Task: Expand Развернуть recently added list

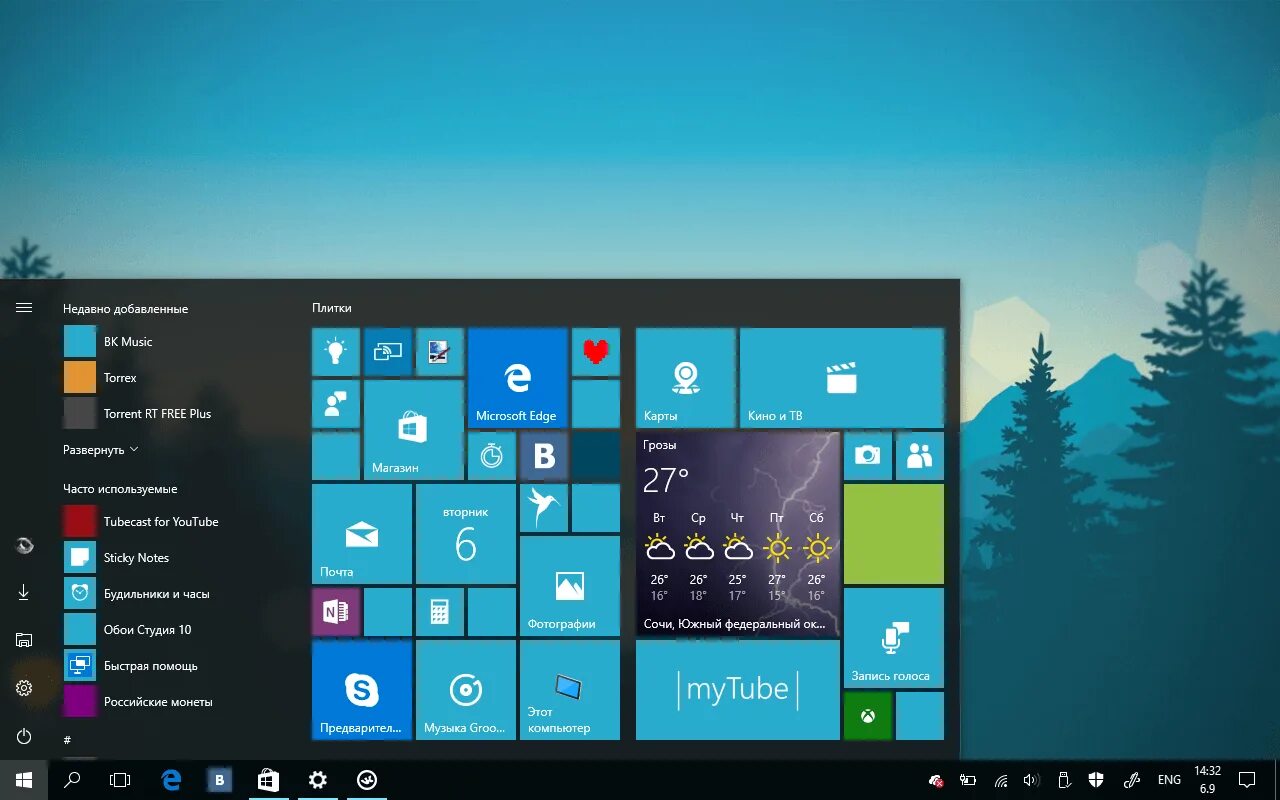Action: click(x=101, y=450)
